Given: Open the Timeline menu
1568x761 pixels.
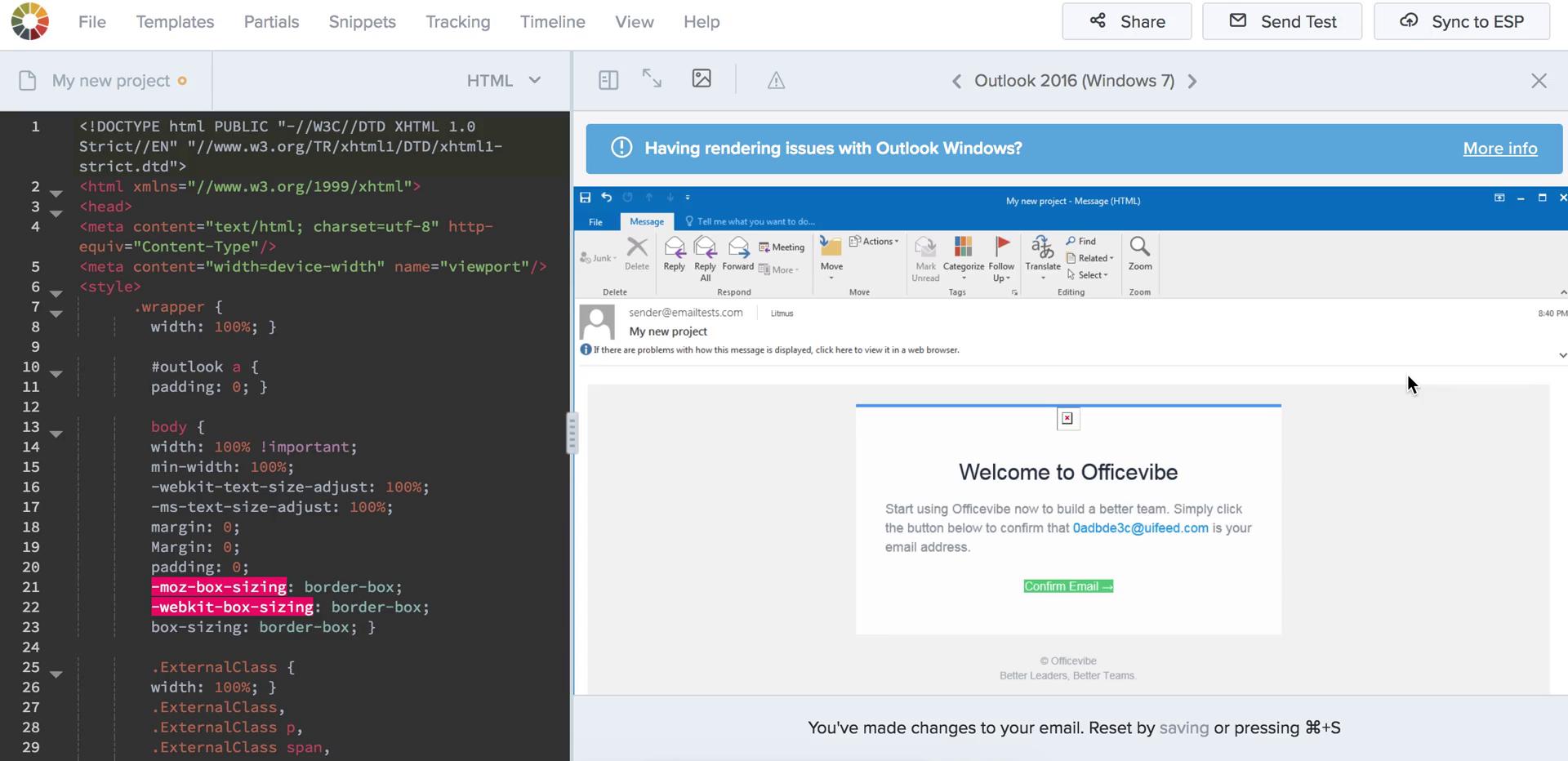Looking at the screenshot, I should click(x=553, y=22).
